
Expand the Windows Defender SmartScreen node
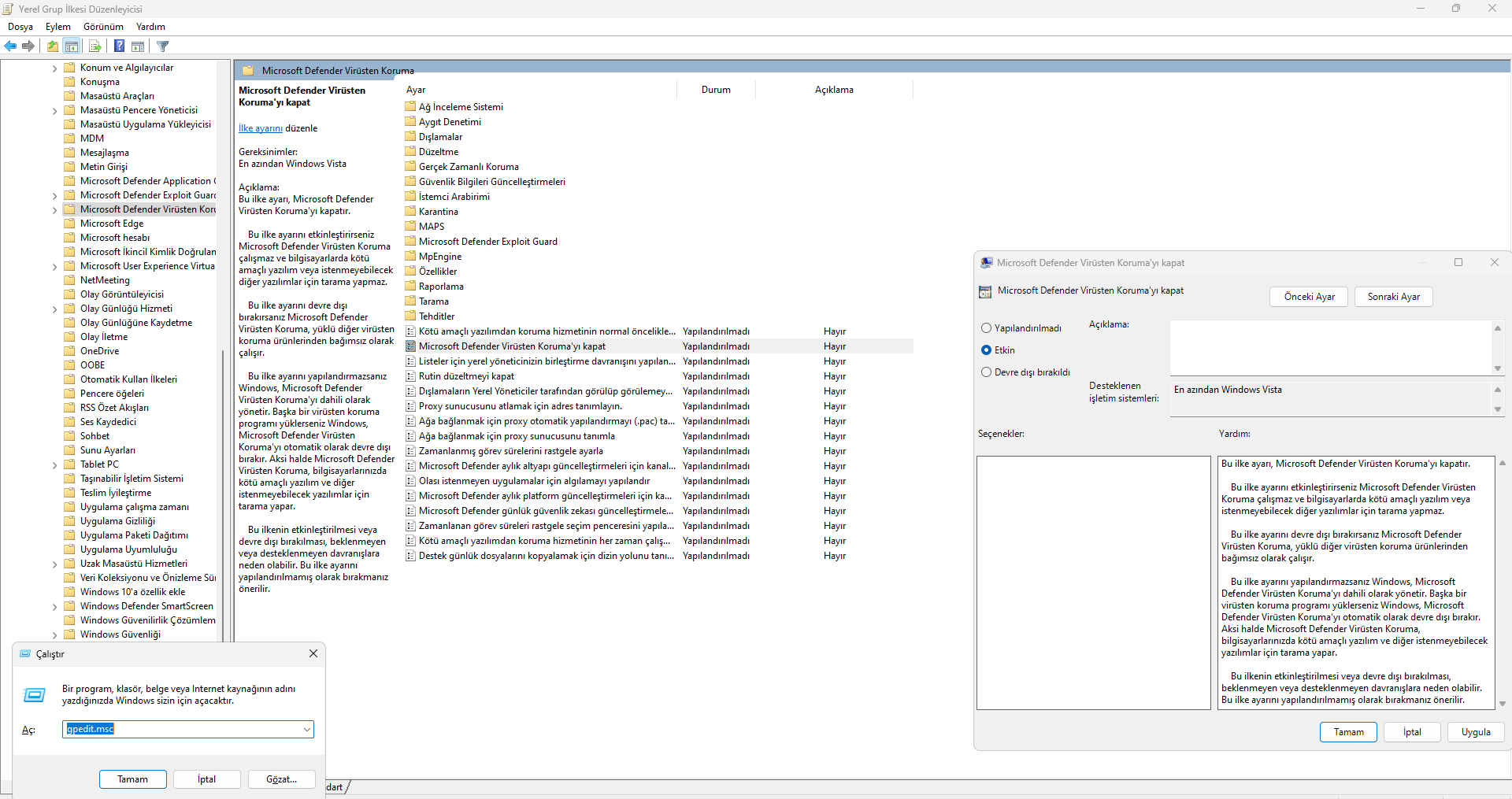54,607
